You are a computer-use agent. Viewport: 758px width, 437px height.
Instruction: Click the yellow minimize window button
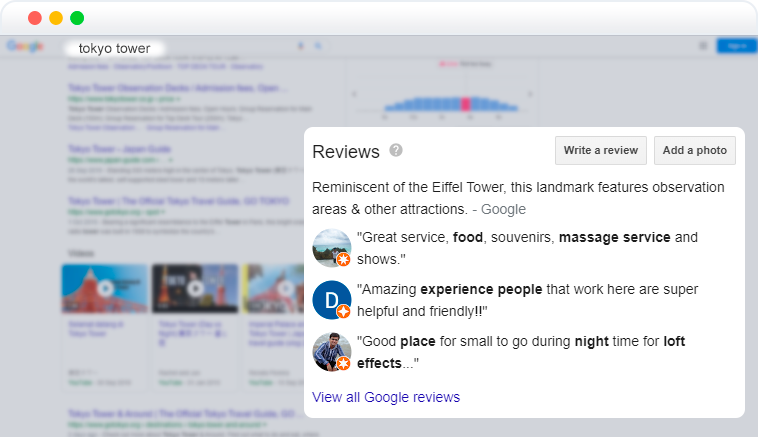[56, 18]
